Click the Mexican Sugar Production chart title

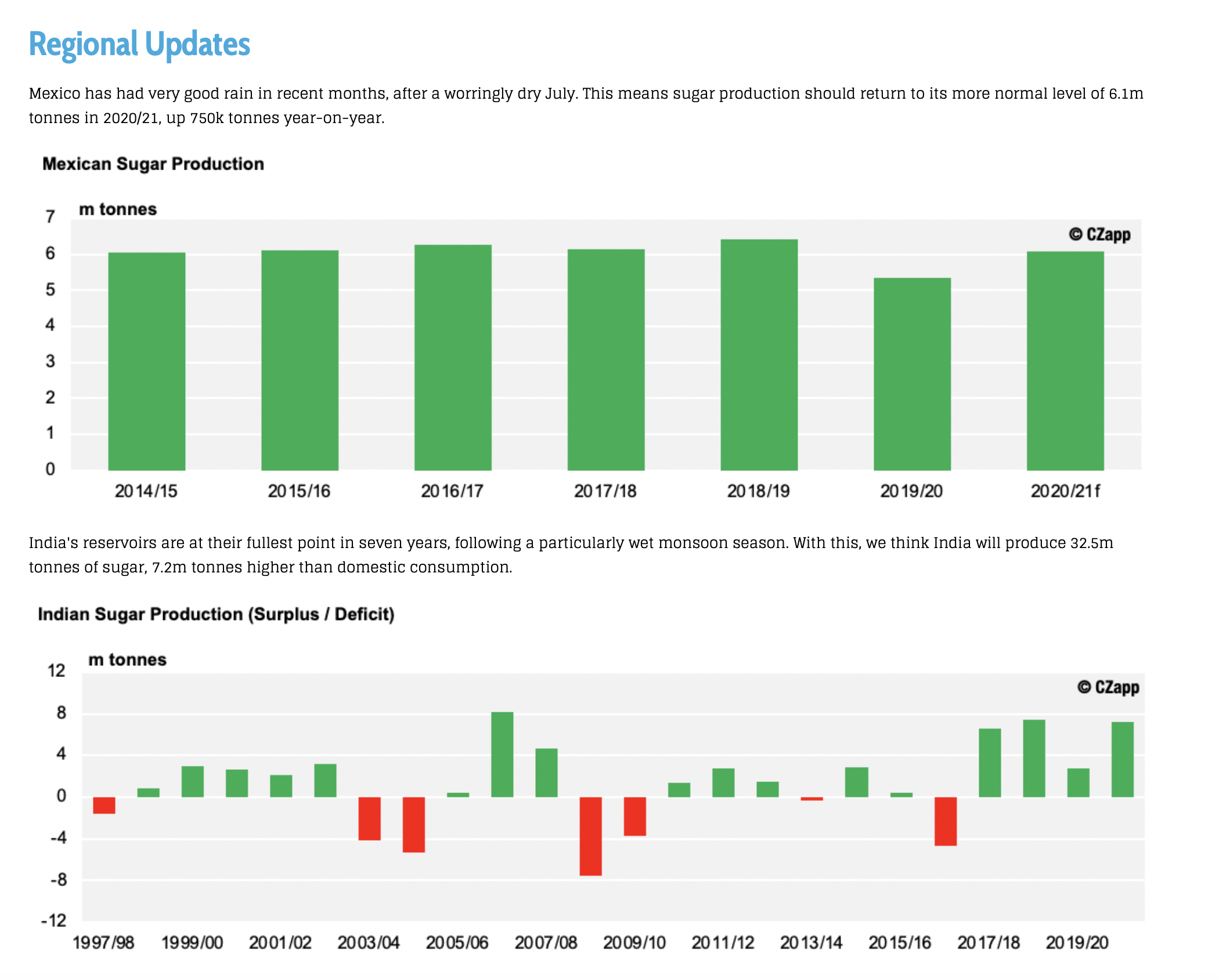click(x=153, y=164)
